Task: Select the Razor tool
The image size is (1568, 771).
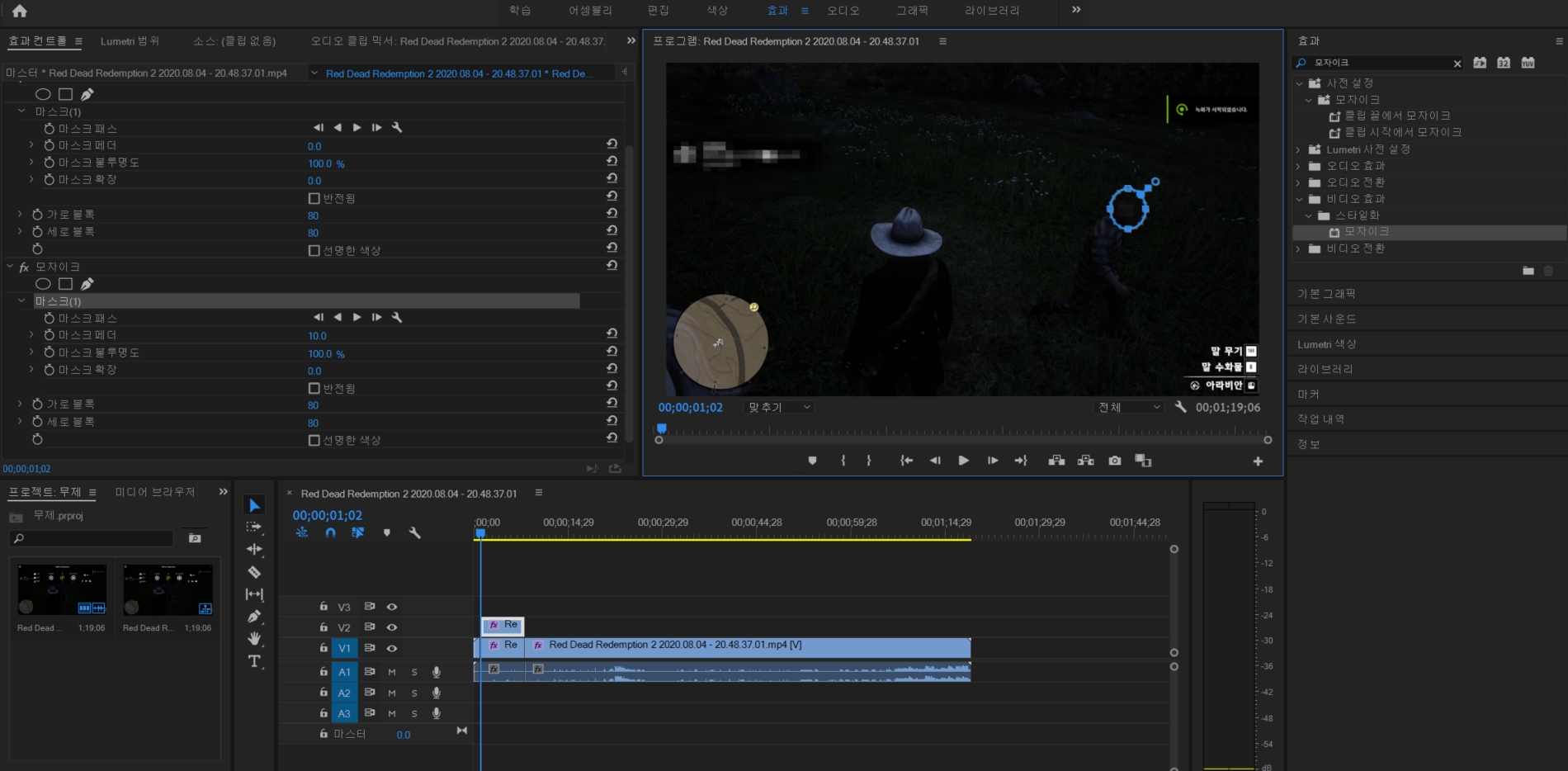Action: (254, 572)
